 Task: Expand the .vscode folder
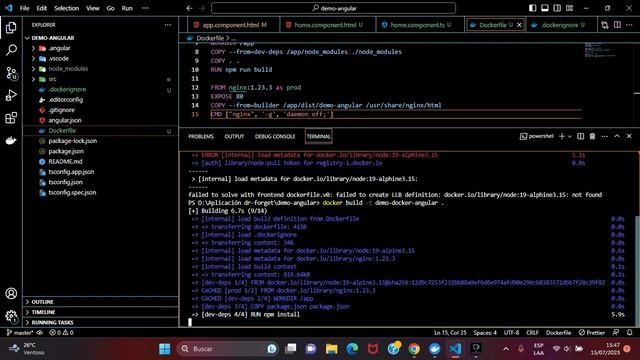point(33,58)
